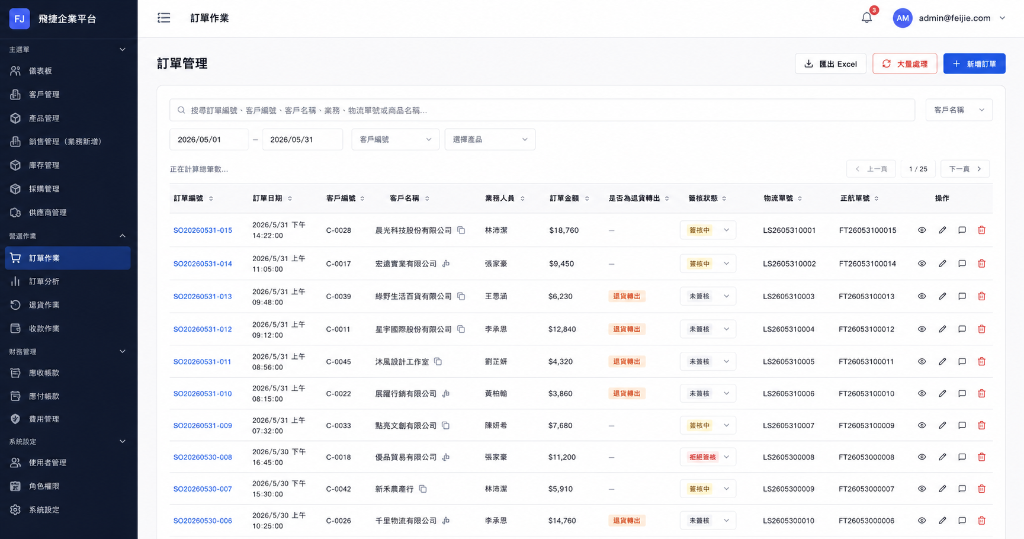Copy customer name 晨光科技股份有限公司
The width and height of the screenshot is (1024, 539).
pyautogui.click(x=461, y=231)
